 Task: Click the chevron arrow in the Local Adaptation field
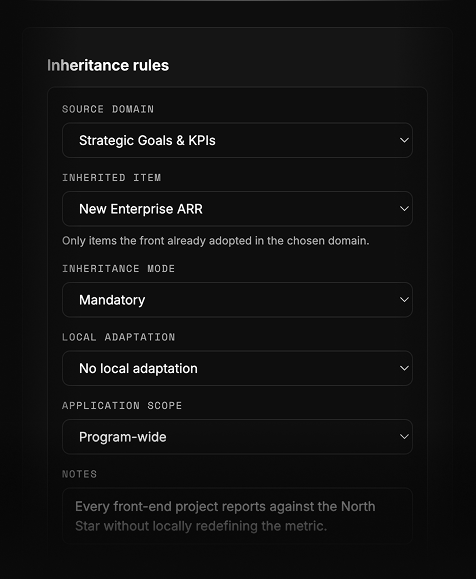pos(404,368)
